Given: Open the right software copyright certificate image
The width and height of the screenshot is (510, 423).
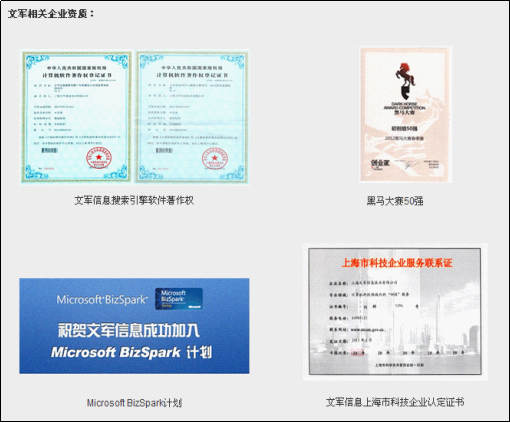Looking at the screenshot, I should pyautogui.click(x=192, y=117).
